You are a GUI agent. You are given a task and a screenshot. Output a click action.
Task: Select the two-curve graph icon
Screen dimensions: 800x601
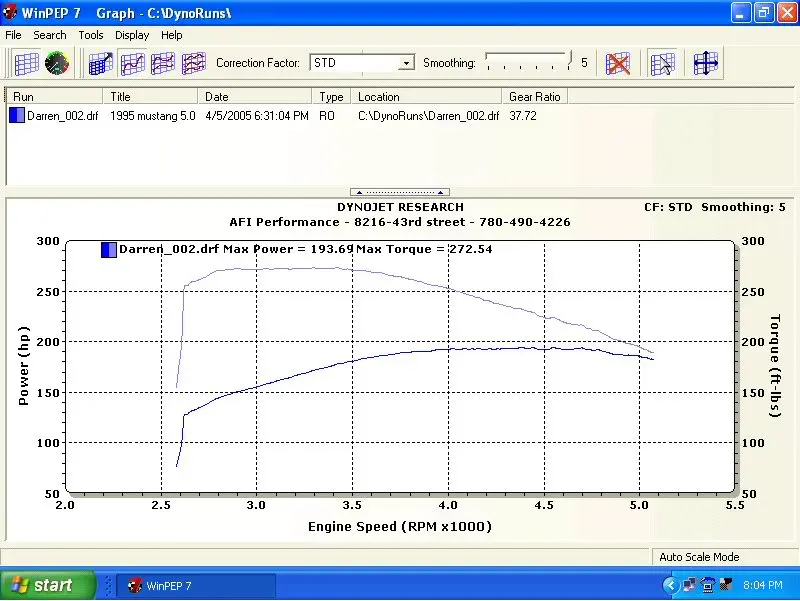click(163, 64)
